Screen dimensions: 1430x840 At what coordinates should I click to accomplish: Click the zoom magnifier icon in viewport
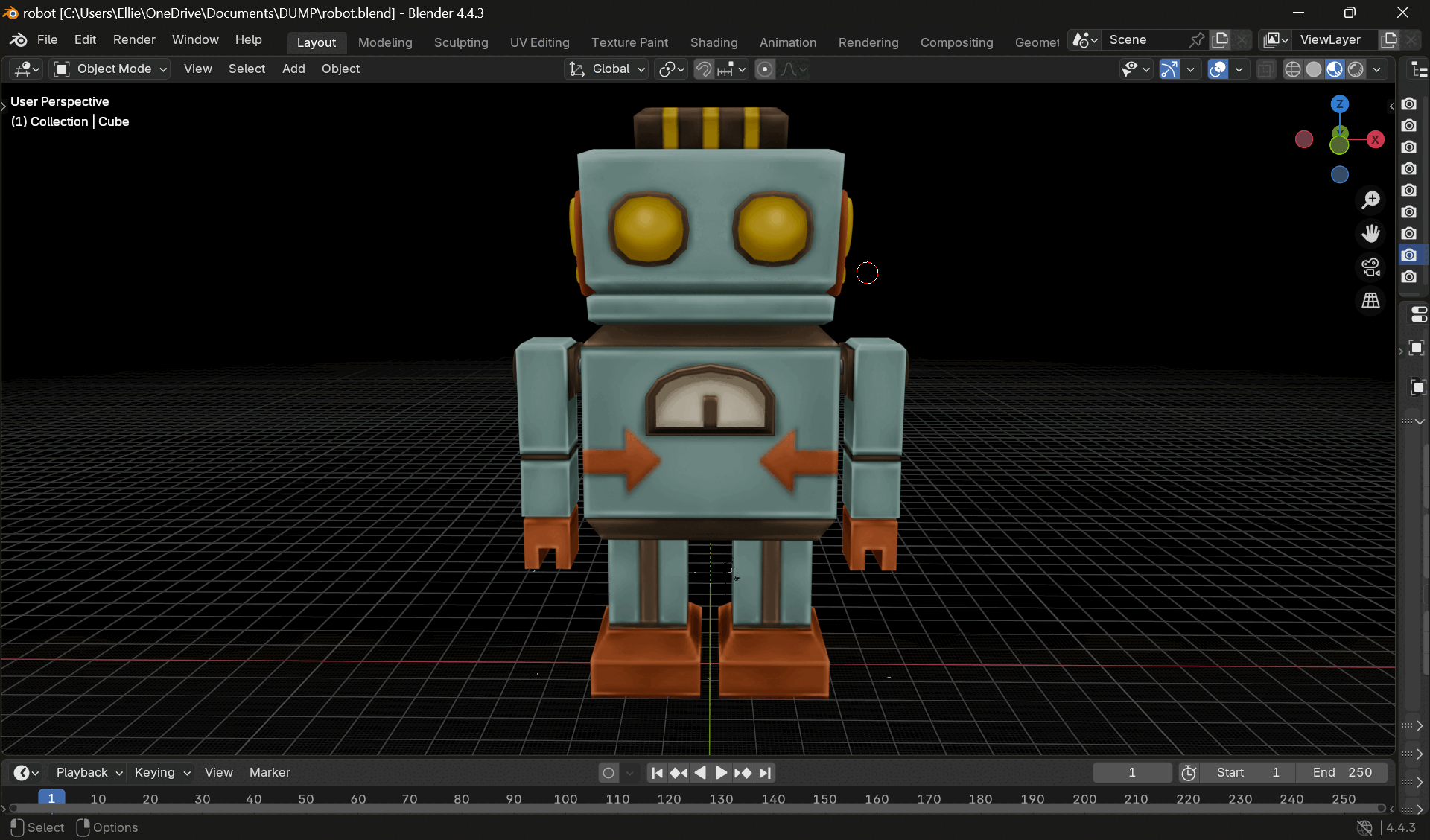pos(1370,200)
